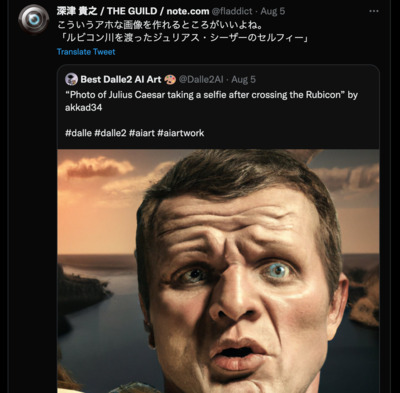
Task: Open the Aug 5 timestamp beside @fladdict
Action: coord(273,11)
